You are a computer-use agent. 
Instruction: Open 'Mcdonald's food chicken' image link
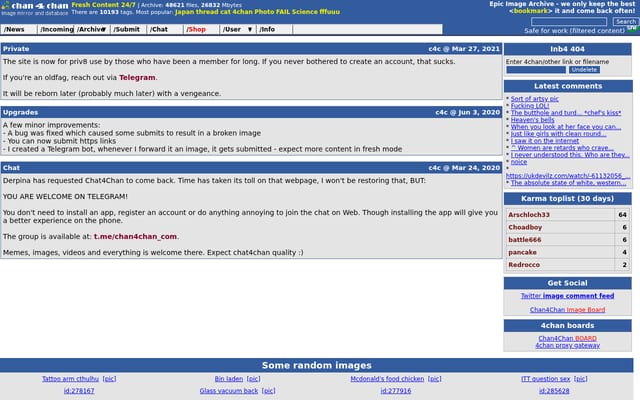(x=387, y=379)
